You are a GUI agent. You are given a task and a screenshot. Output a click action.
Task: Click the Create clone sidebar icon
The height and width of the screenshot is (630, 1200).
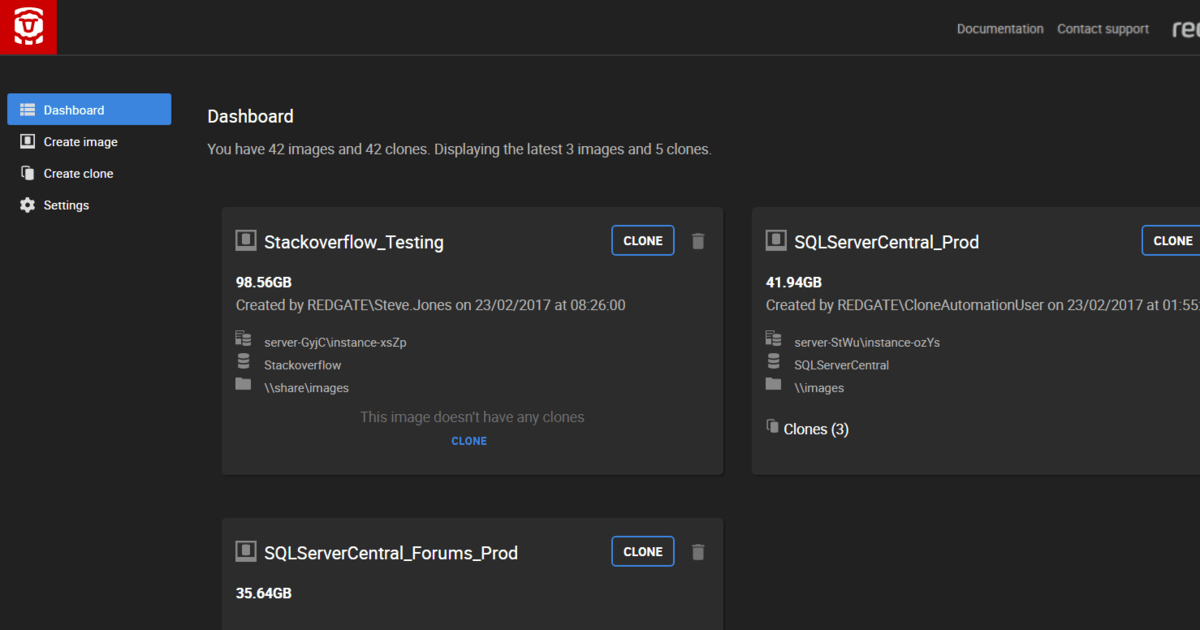pyautogui.click(x=27, y=173)
